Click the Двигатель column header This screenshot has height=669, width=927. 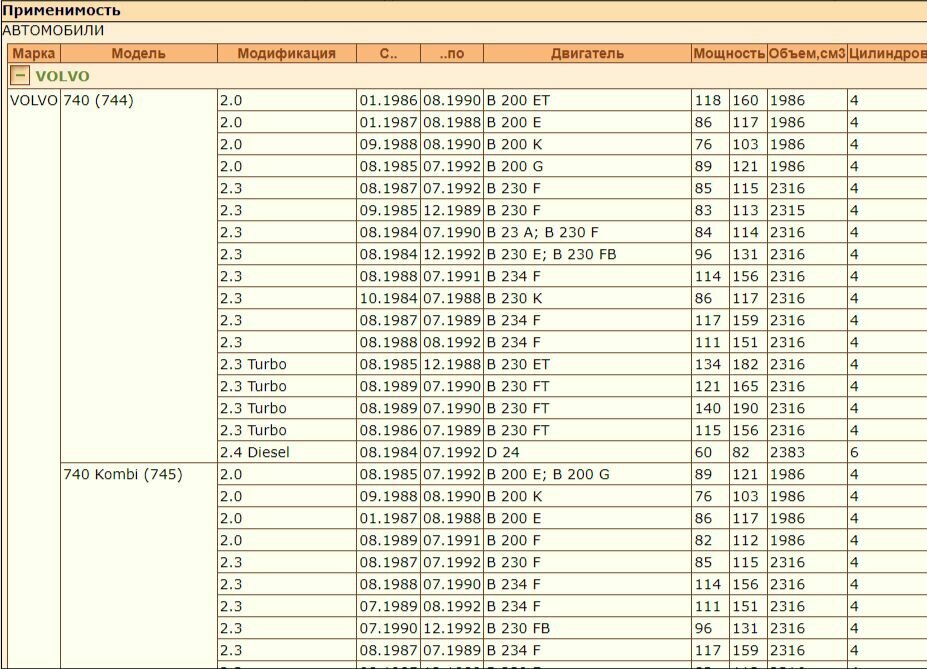[x=587, y=53]
